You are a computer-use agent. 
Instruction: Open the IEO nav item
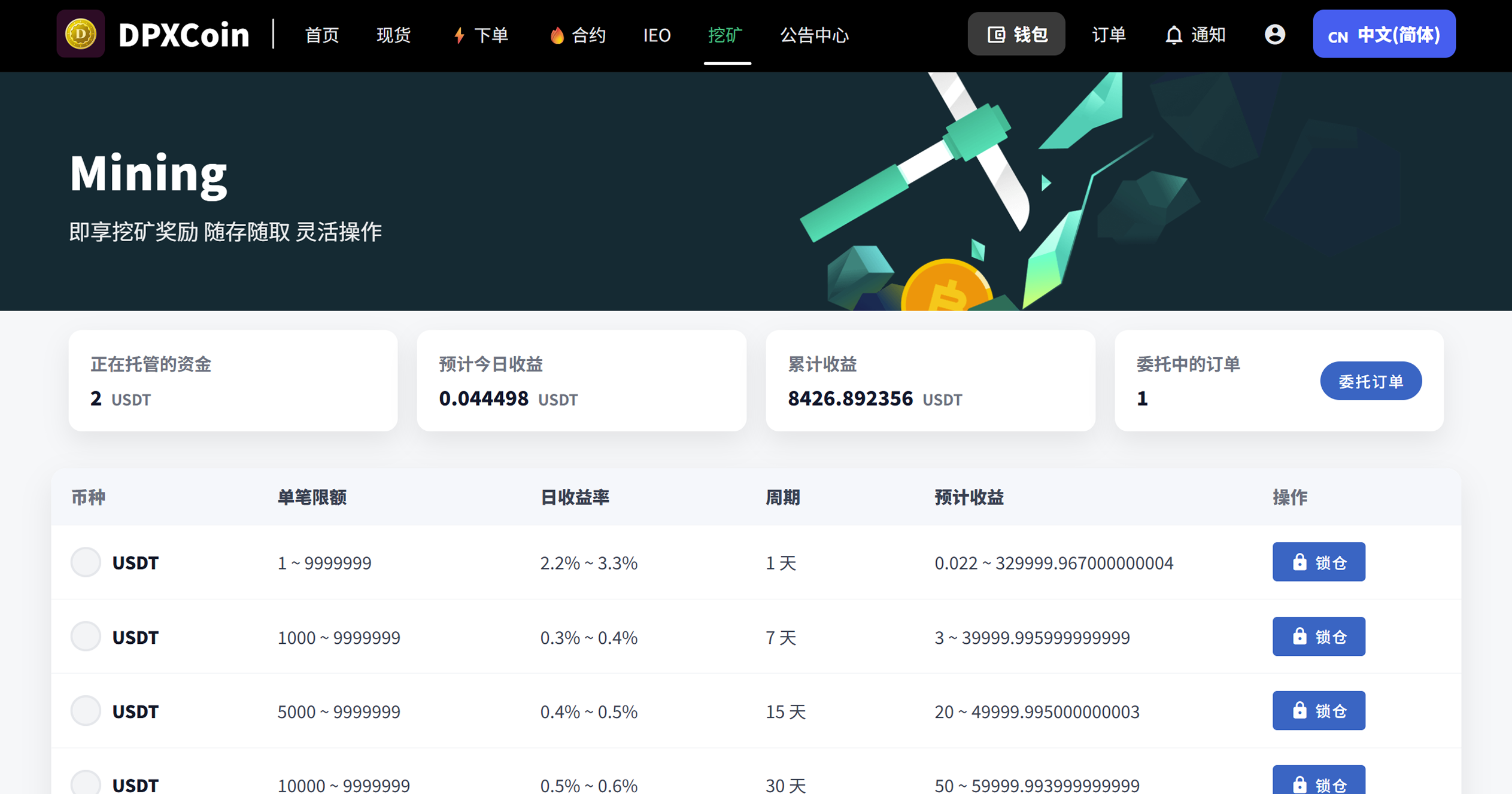point(657,35)
